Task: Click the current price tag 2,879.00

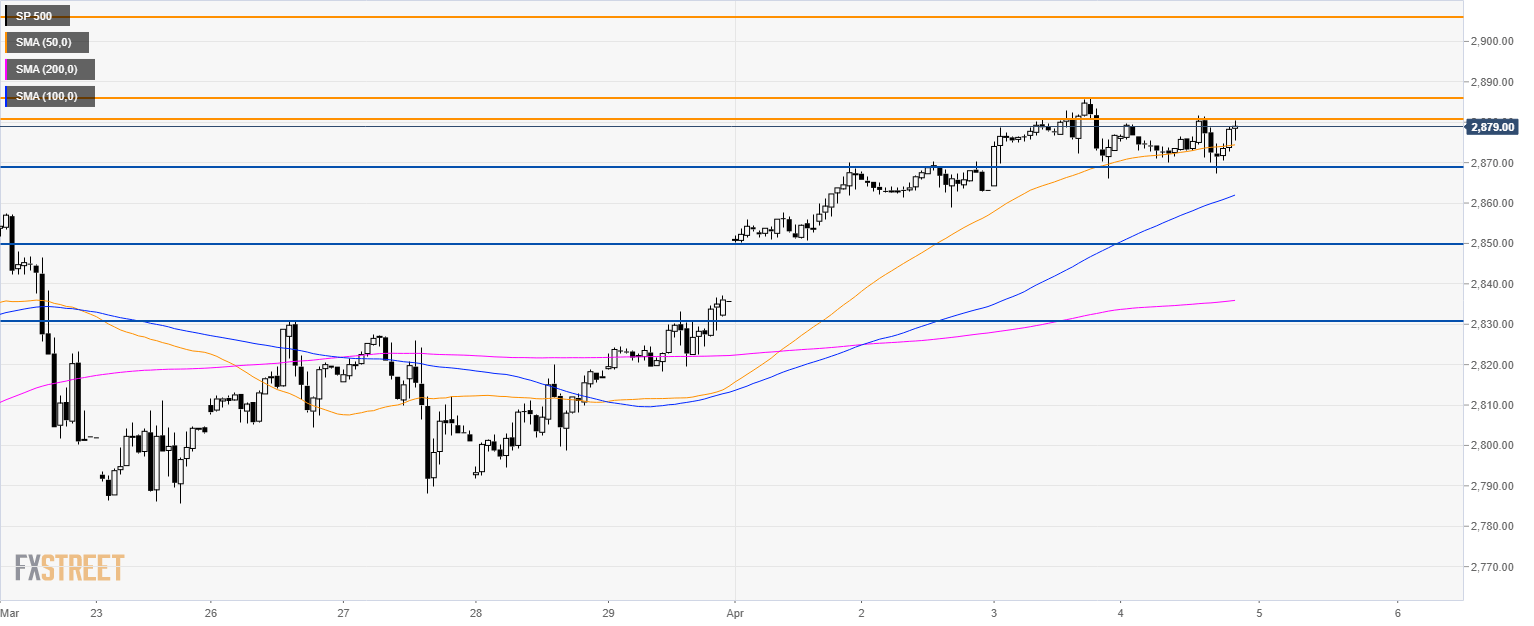Action: [1492, 127]
